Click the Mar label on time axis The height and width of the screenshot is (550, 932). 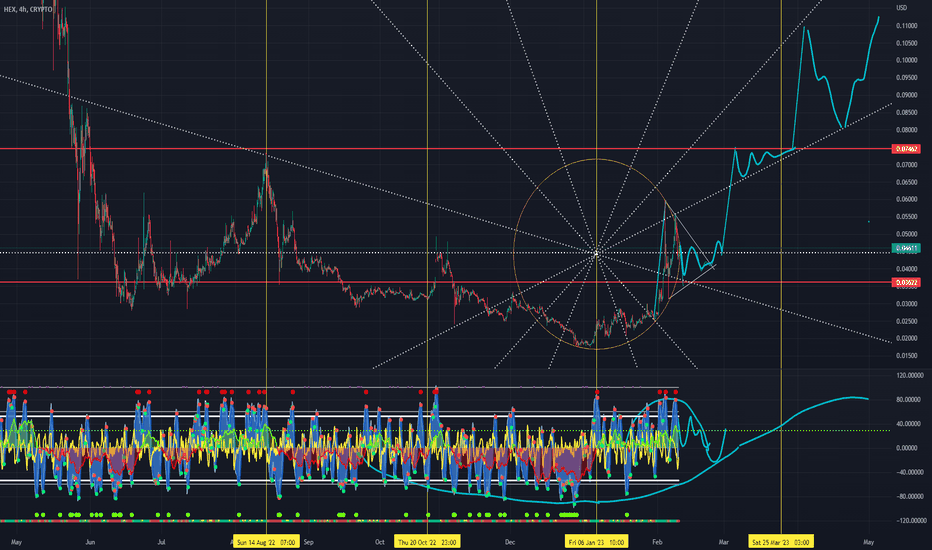(723, 542)
